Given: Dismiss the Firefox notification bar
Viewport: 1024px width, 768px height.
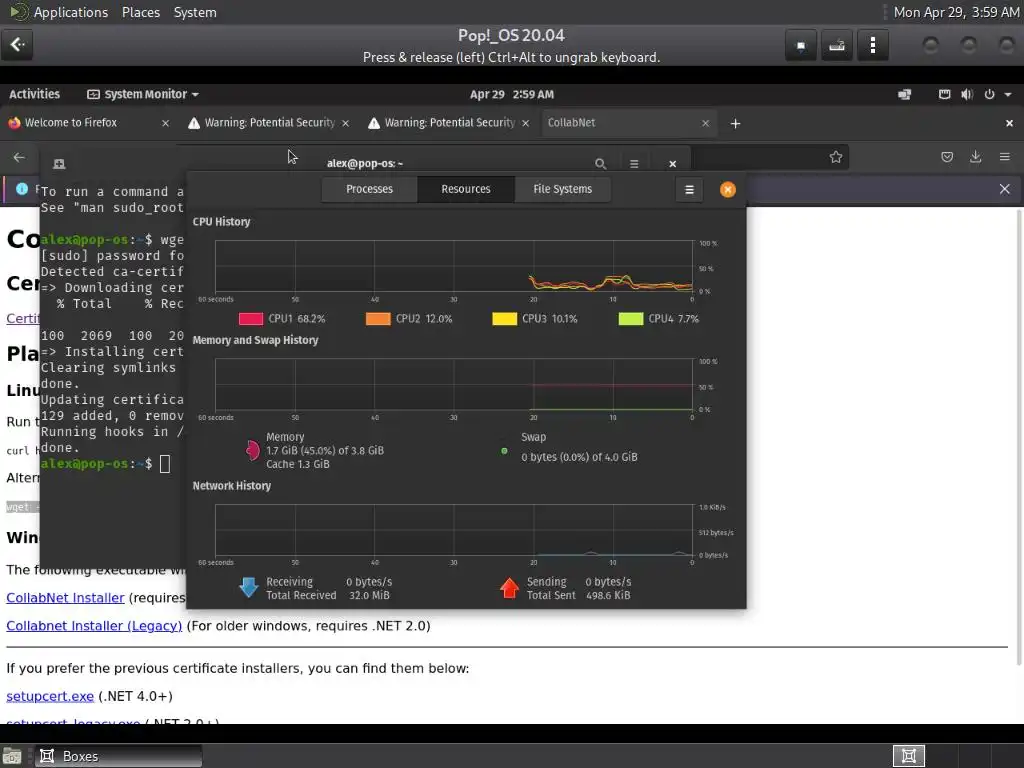Looking at the screenshot, I should click(1004, 189).
